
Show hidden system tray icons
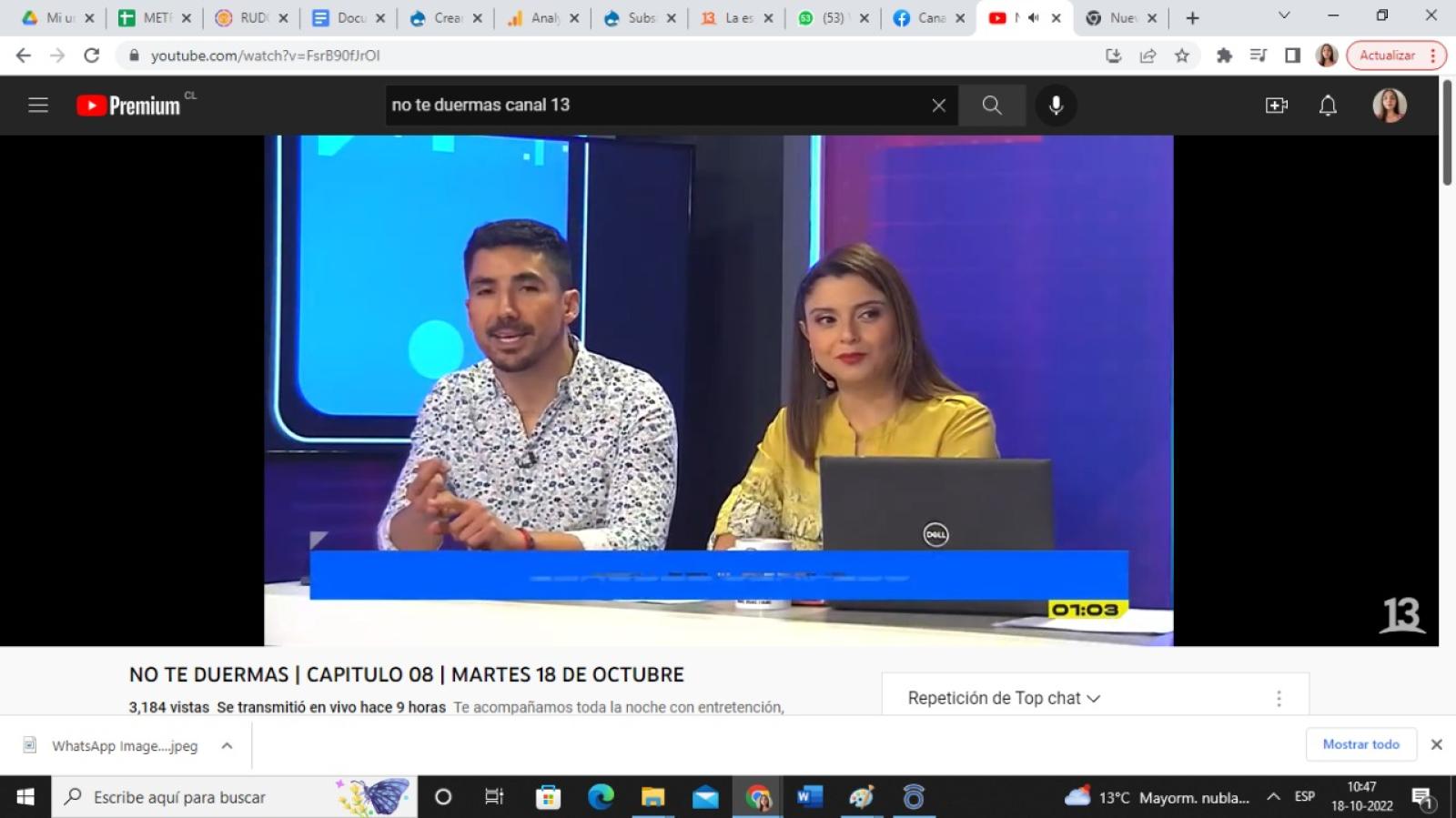[1273, 797]
